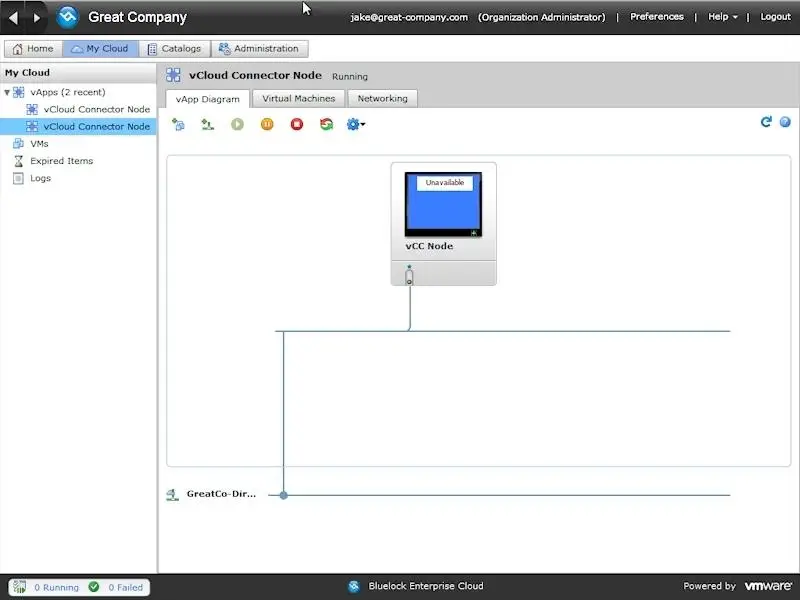The image size is (800, 600).
Task: Open Logs in sidebar
Action: click(x=40, y=178)
